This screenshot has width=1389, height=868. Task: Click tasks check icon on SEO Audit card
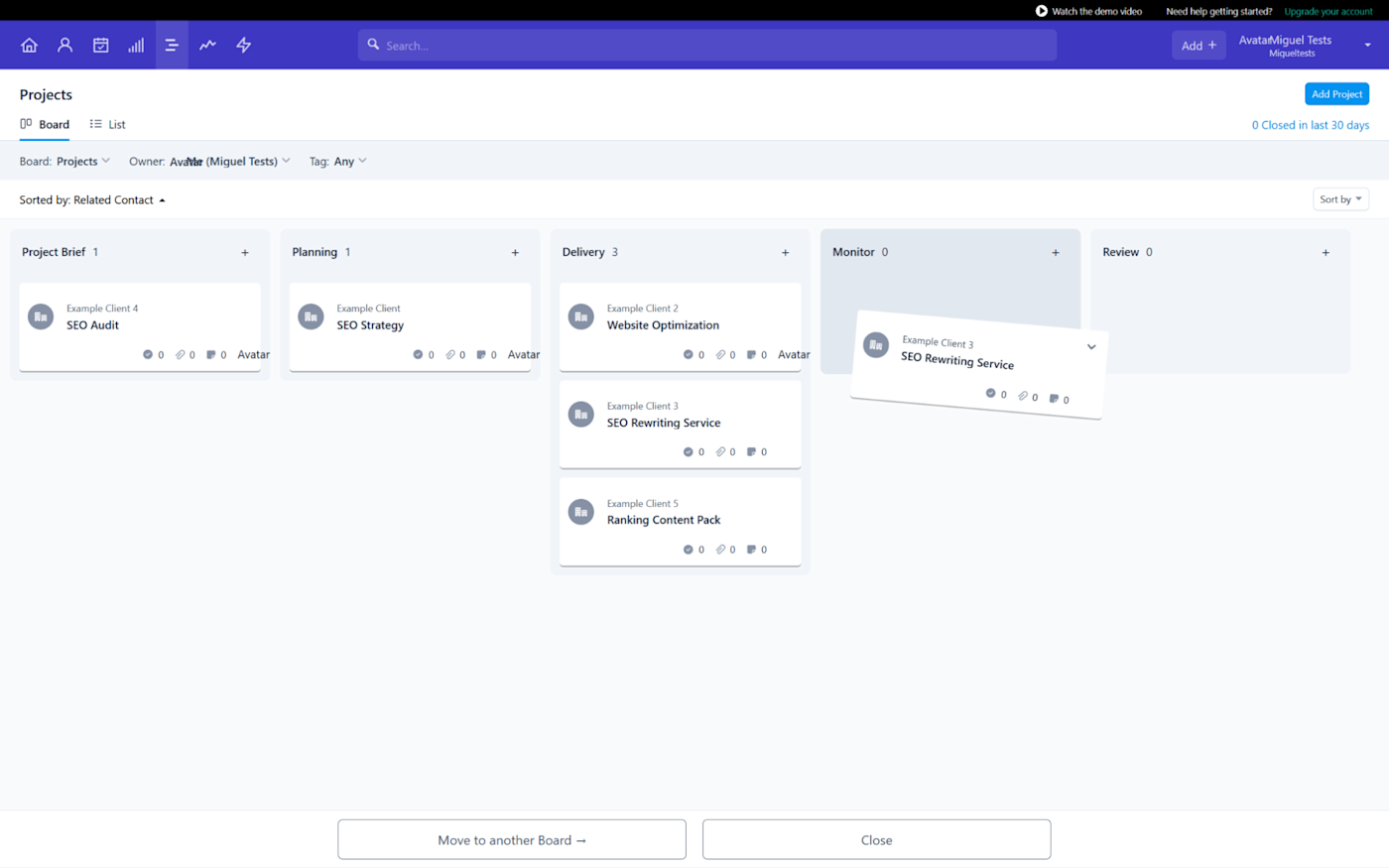pos(148,354)
